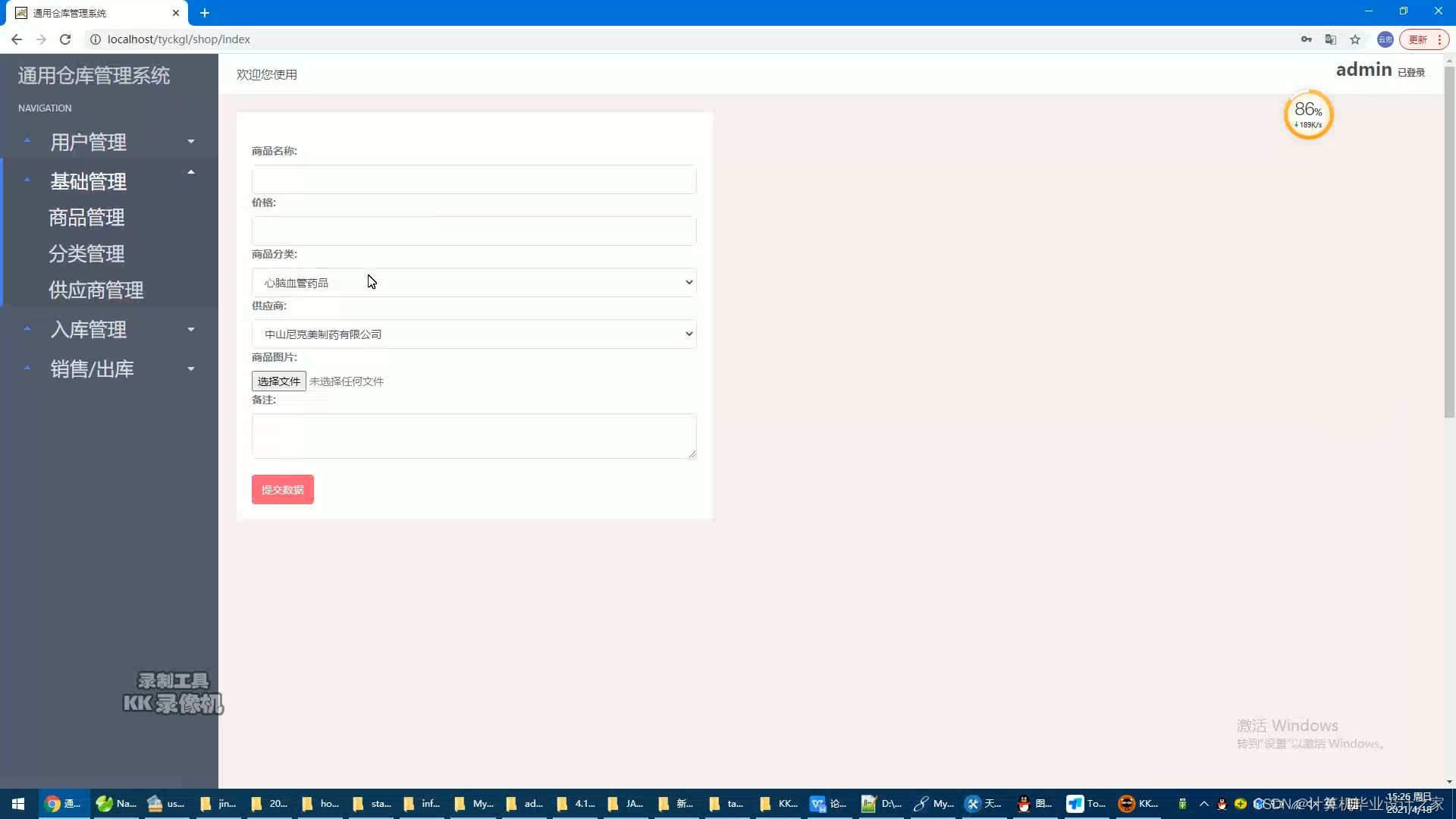Bookmark the page via the star icon

pyautogui.click(x=1355, y=39)
